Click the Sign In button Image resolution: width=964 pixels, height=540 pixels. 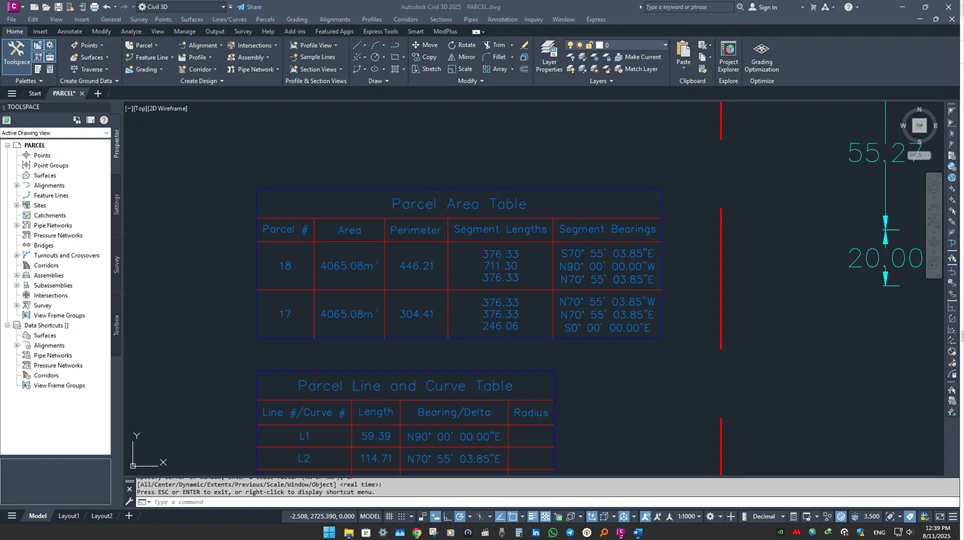[762, 7]
